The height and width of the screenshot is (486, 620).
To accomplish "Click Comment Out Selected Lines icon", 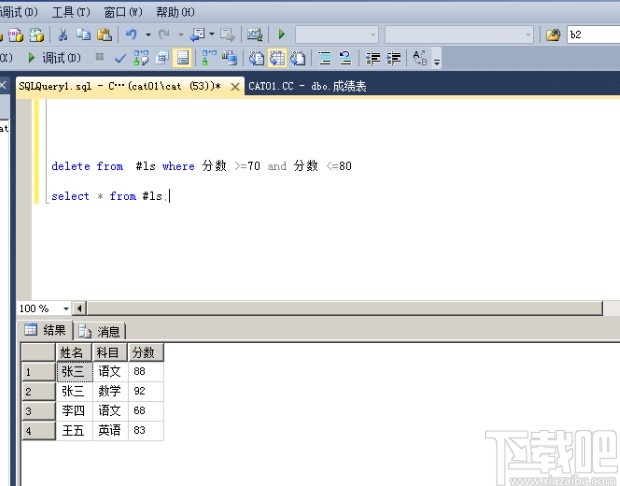I will click(x=325, y=58).
